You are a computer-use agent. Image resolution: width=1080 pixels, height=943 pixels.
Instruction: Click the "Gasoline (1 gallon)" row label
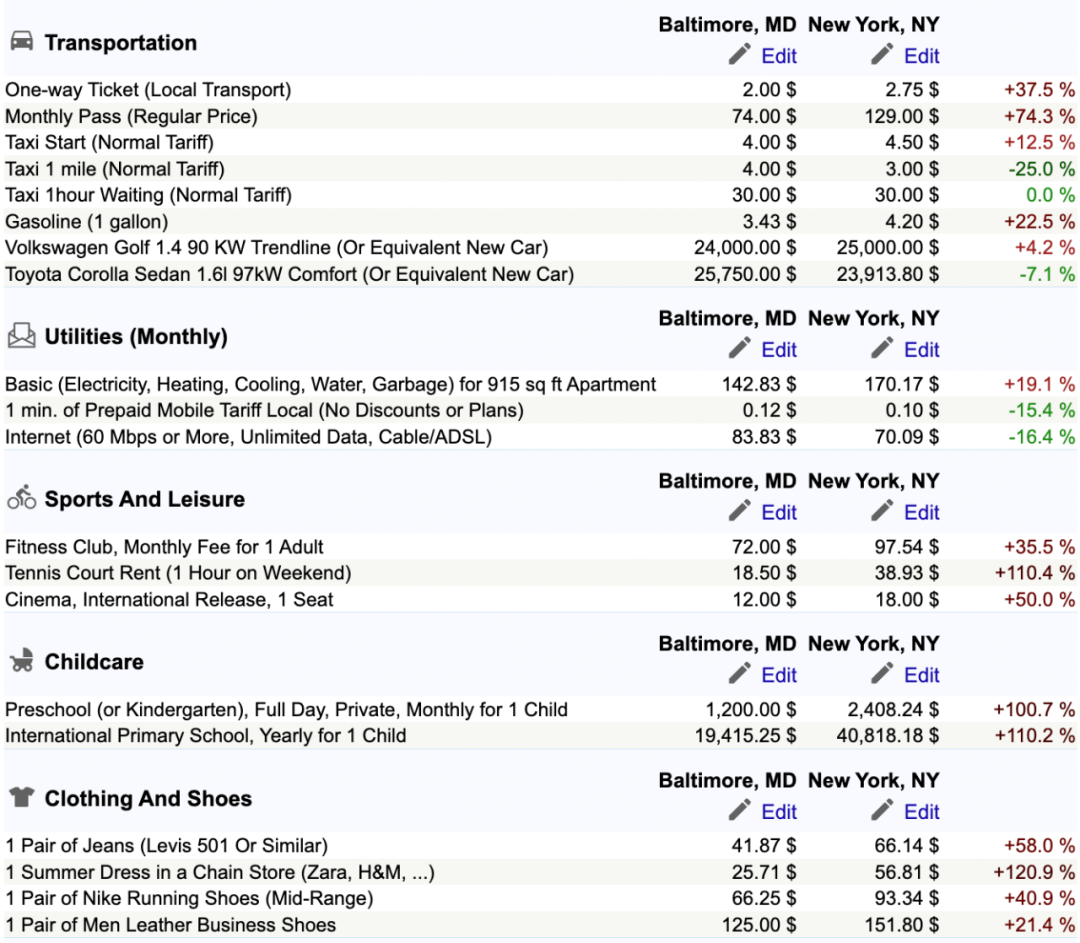(86, 222)
